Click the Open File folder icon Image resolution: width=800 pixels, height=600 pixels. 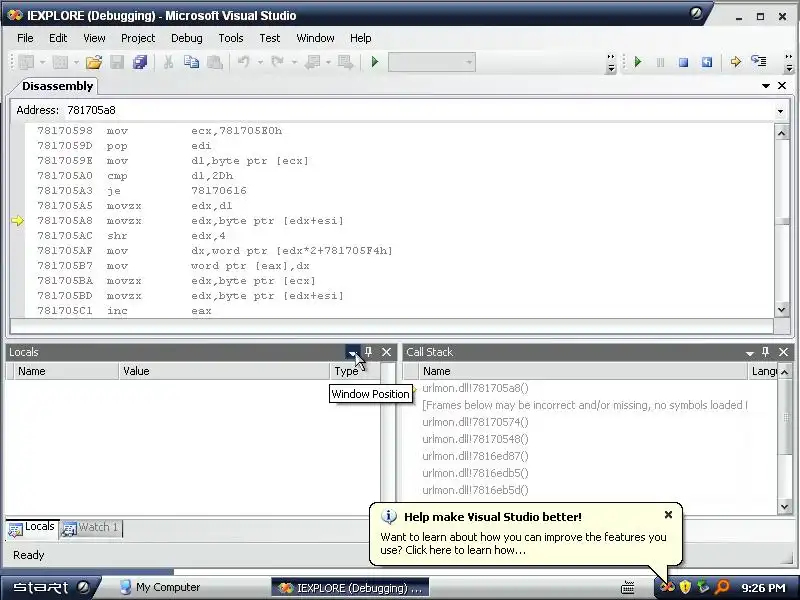94,62
